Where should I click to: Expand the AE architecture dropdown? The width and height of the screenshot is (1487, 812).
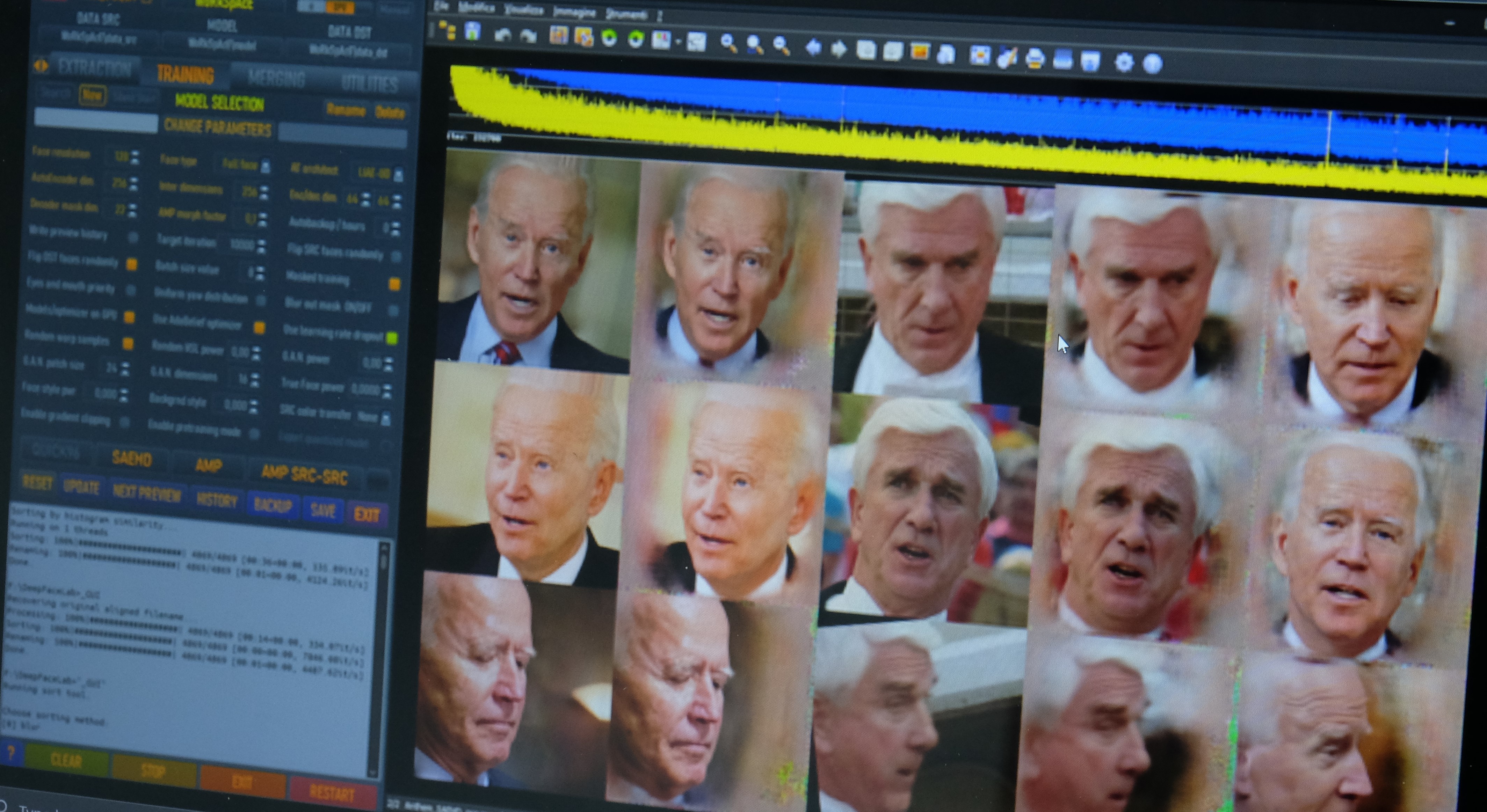point(398,174)
